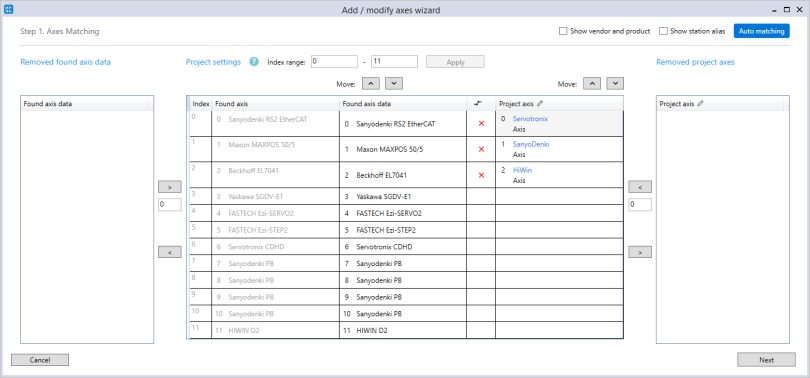The height and width of the screenshot is (378, 810).
Task: Click the red X match icon for Sanyodenki RS2 EtherCAT
Action: [481, 123]
